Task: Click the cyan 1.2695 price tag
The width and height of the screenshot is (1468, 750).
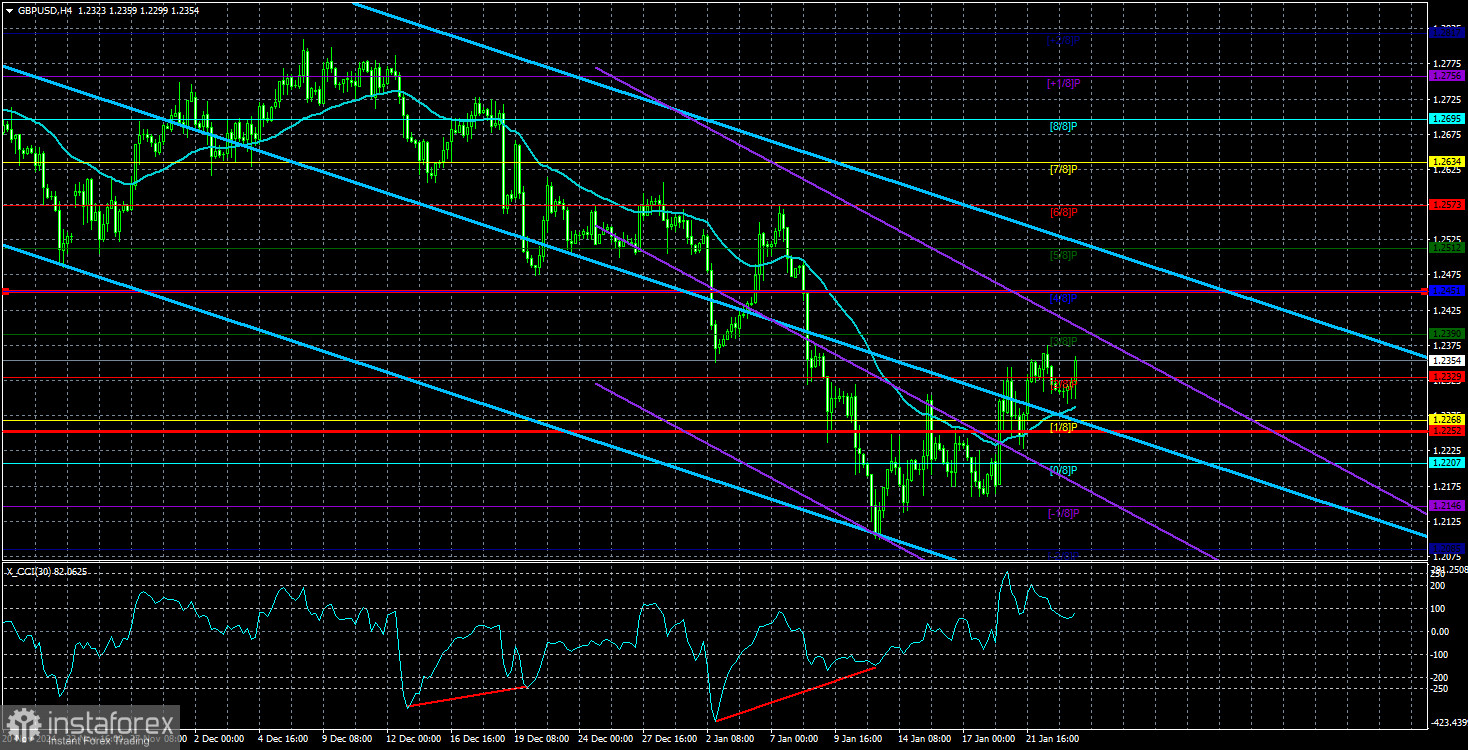Action: pos(1447,119)
